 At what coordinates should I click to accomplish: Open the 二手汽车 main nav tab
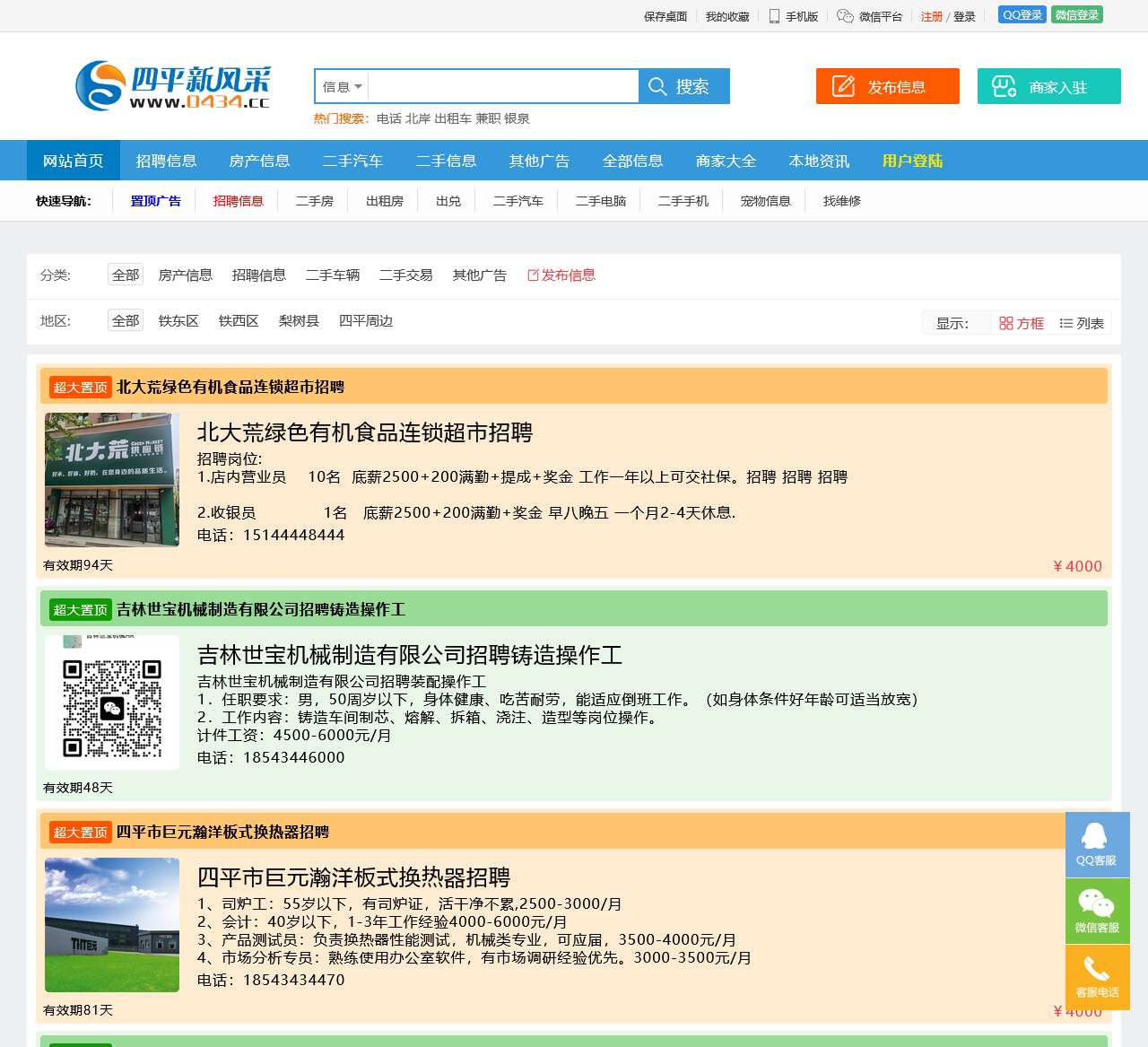353,161
